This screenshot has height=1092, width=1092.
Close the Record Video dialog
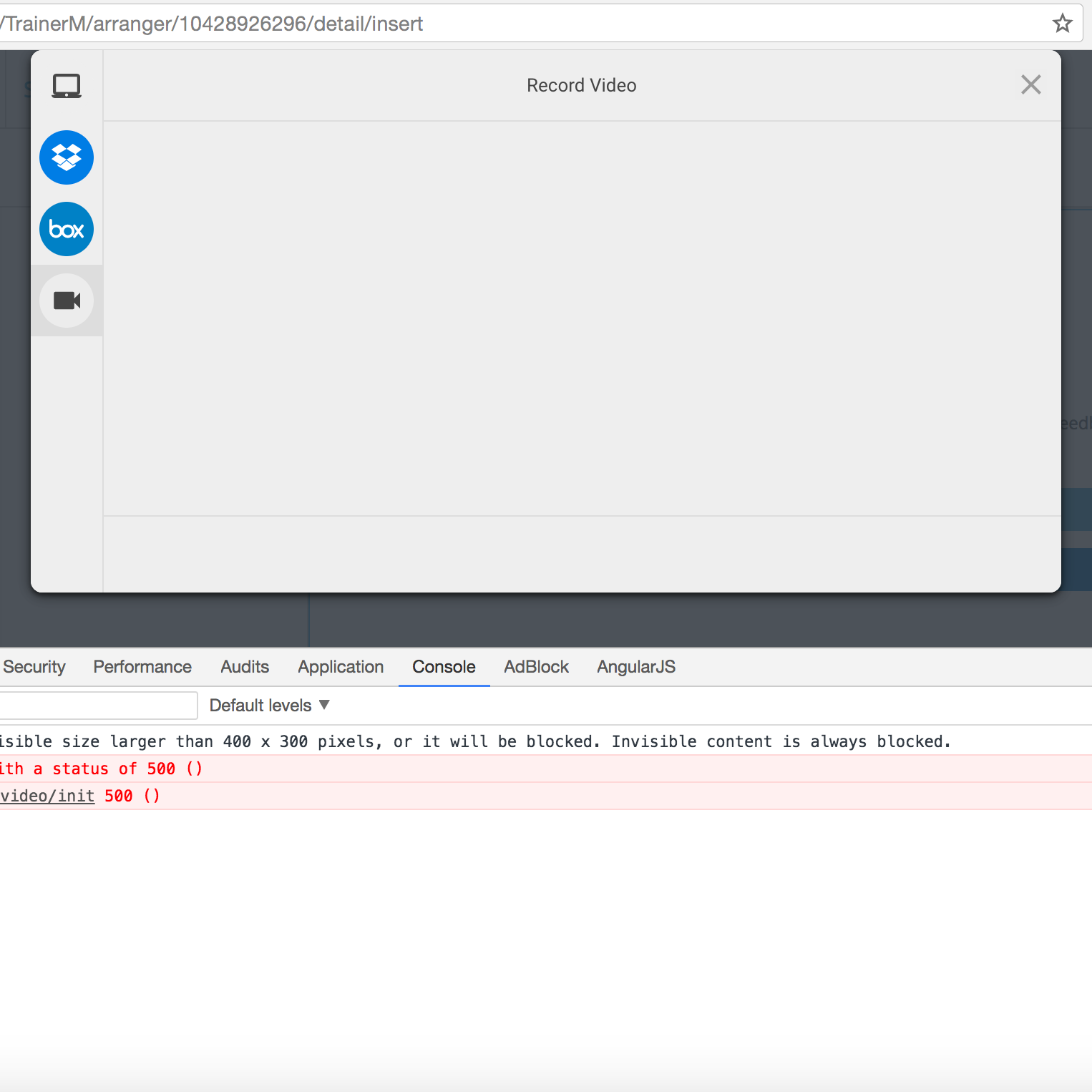[x=1030, y=84]
